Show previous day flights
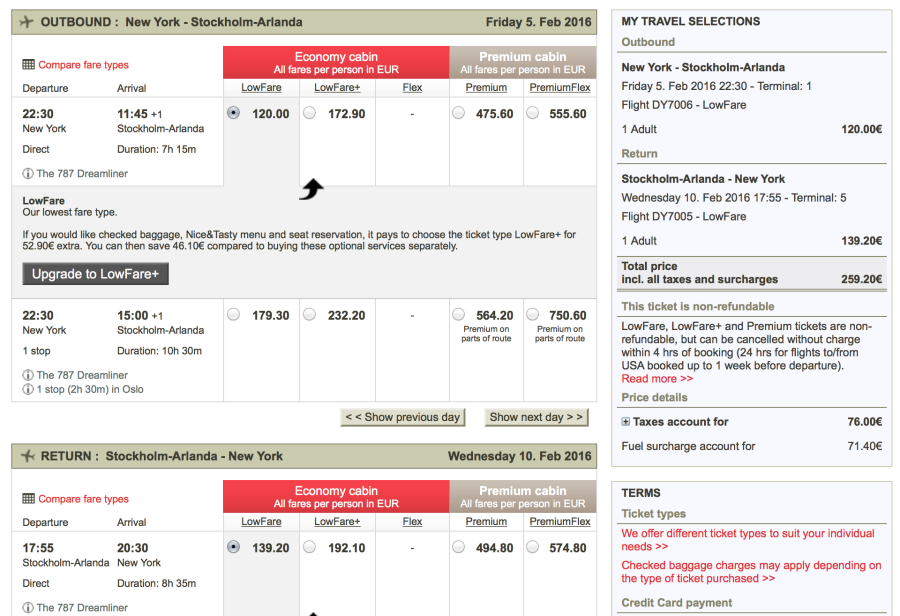This screenshot has width=900, height=616. coord(403,417)
